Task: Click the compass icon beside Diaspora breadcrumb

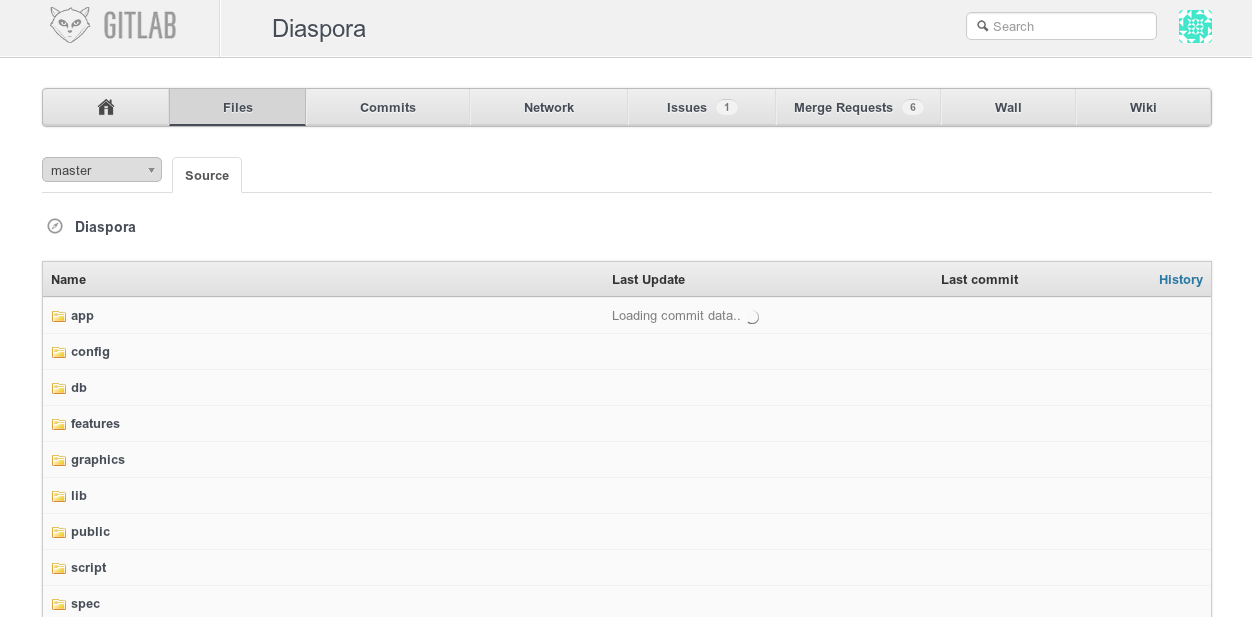Action: point(55,226)
